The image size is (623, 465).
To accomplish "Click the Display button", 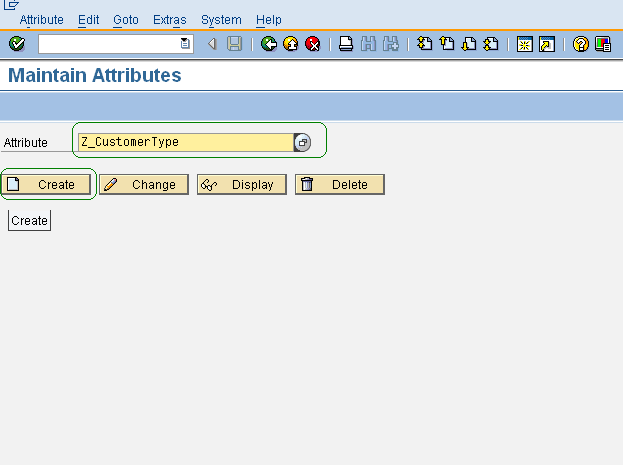I will pos(242,184).
